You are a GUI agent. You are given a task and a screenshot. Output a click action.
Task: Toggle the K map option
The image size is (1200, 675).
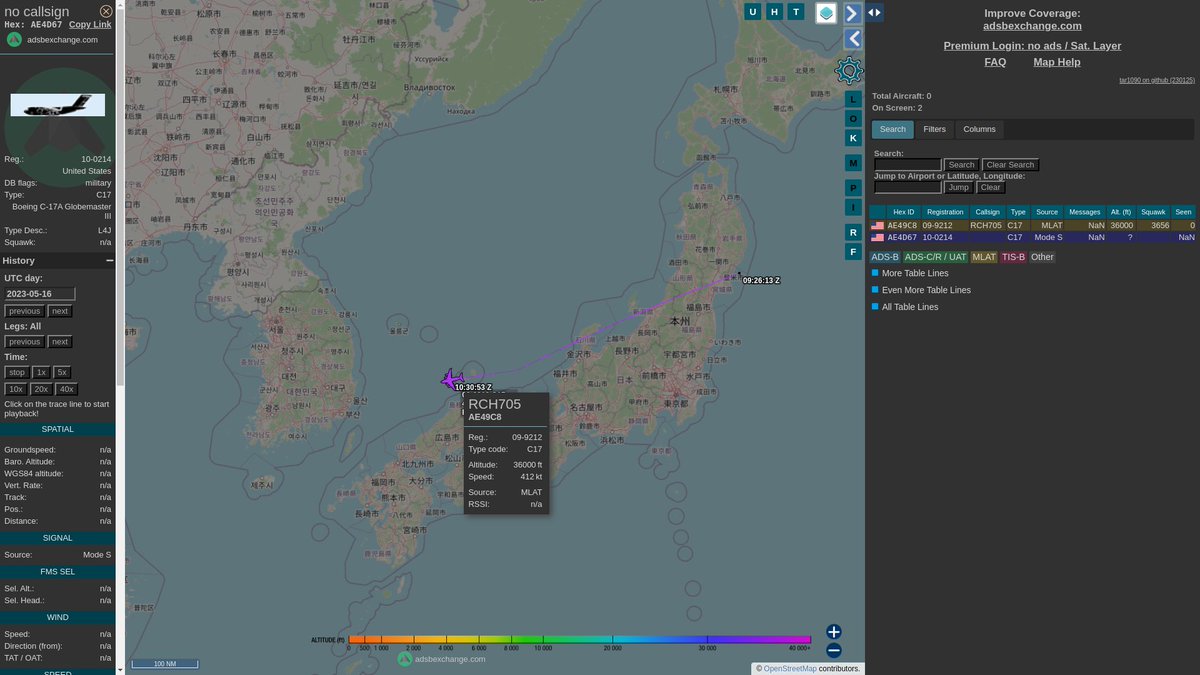click(x=853, y=138)
